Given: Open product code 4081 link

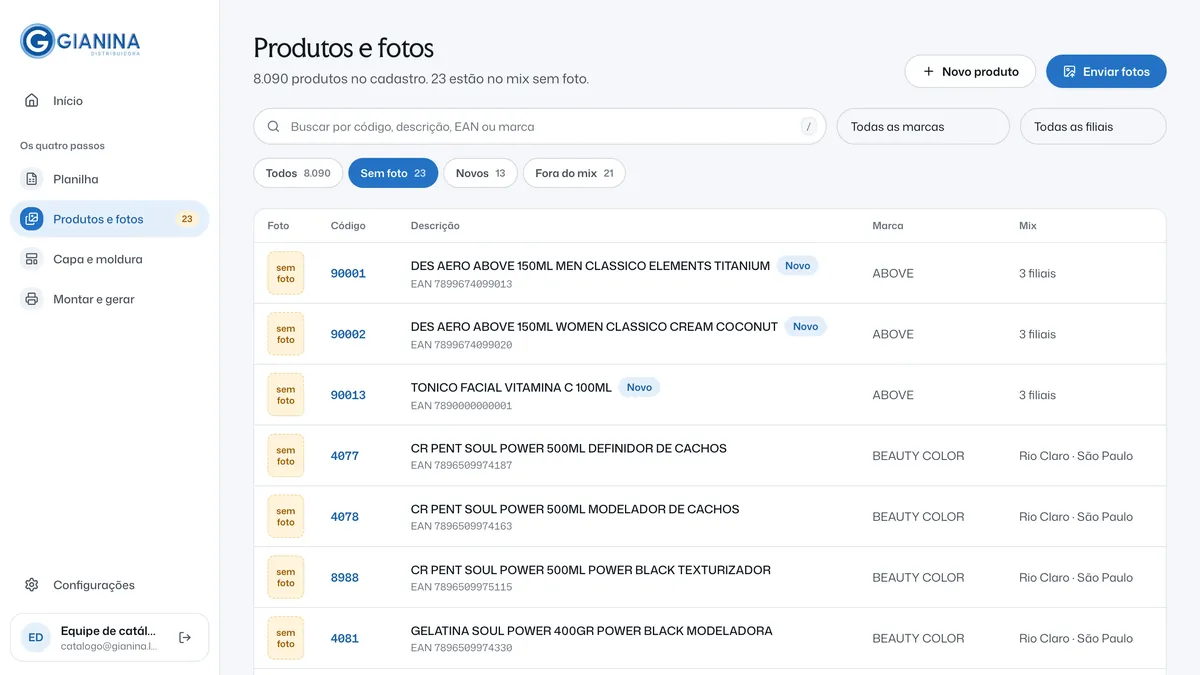Looking at the screenshot, I should point(345,638).
